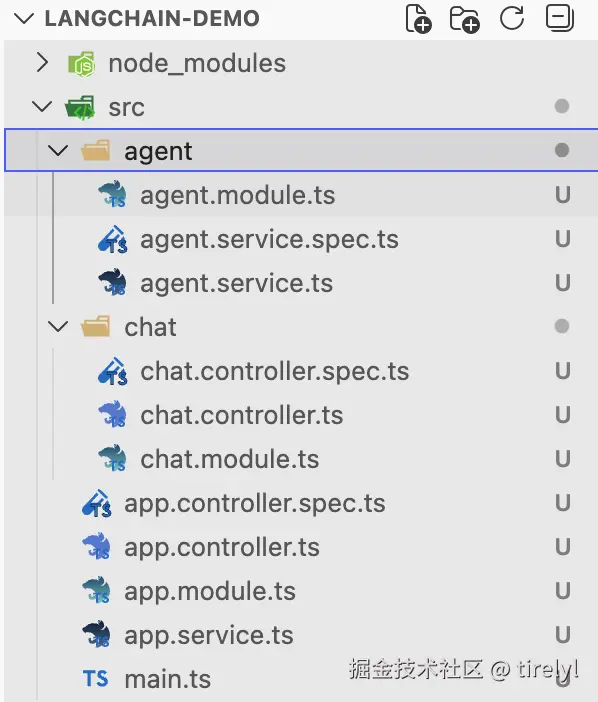This screenshot has width=598, height=702.
Task: Collapse the src folder chevron
Action: 42,107
